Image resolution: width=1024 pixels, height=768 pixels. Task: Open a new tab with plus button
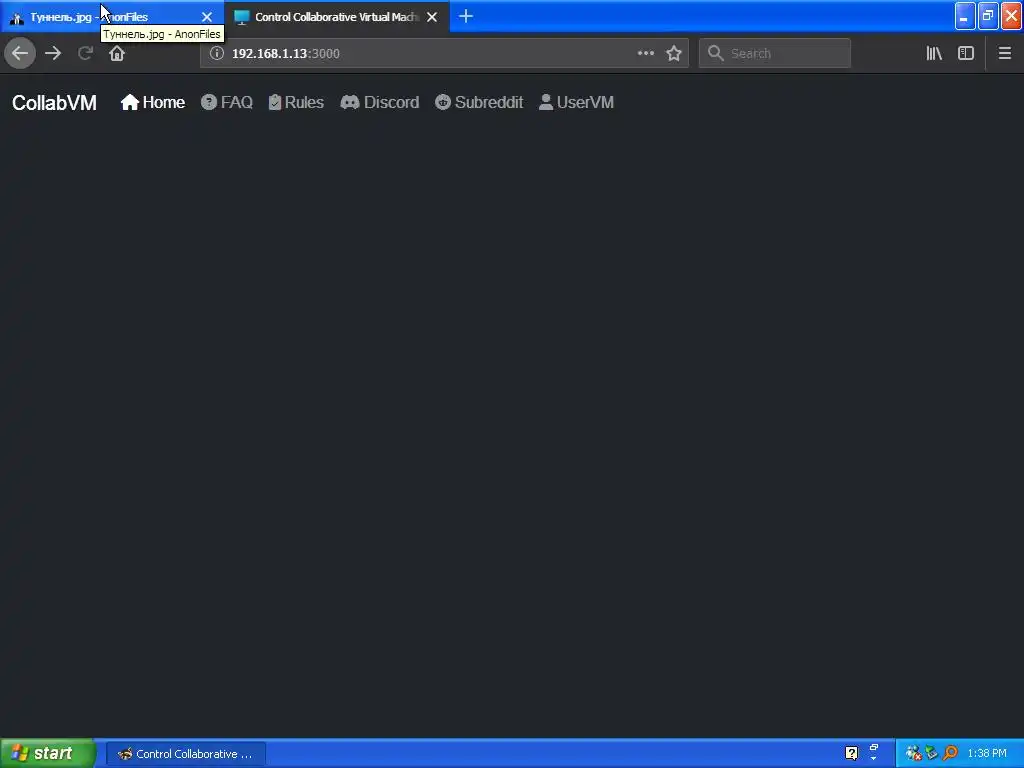click(x=466, y=16)
